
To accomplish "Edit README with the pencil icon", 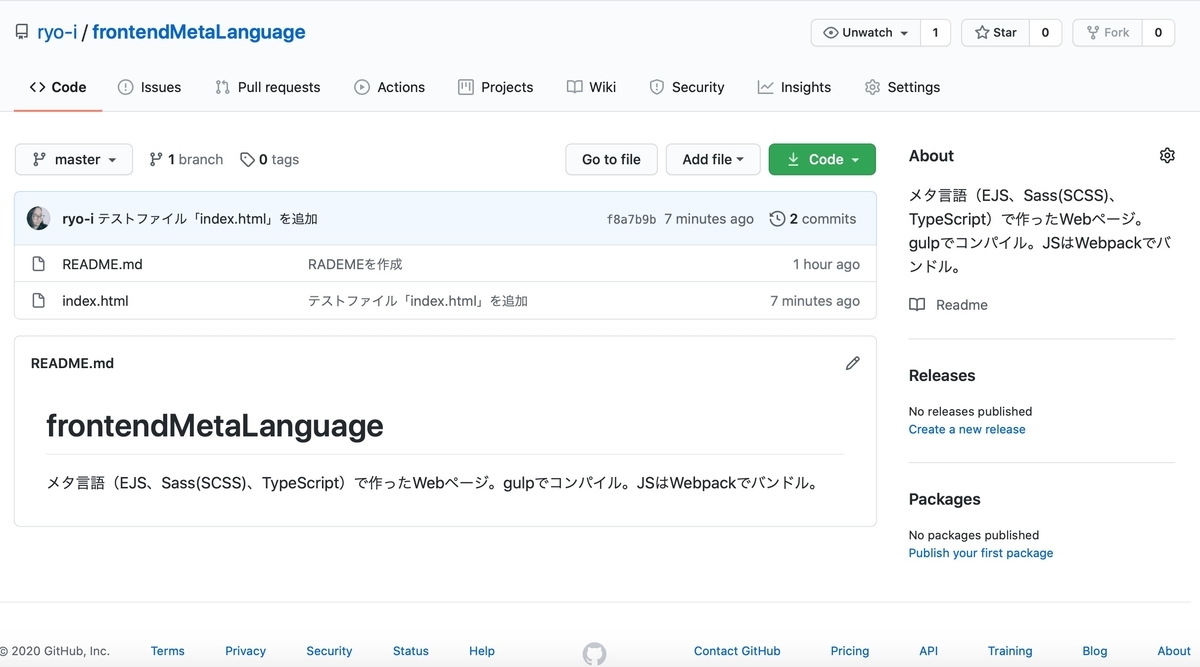I will click(852, 363).
